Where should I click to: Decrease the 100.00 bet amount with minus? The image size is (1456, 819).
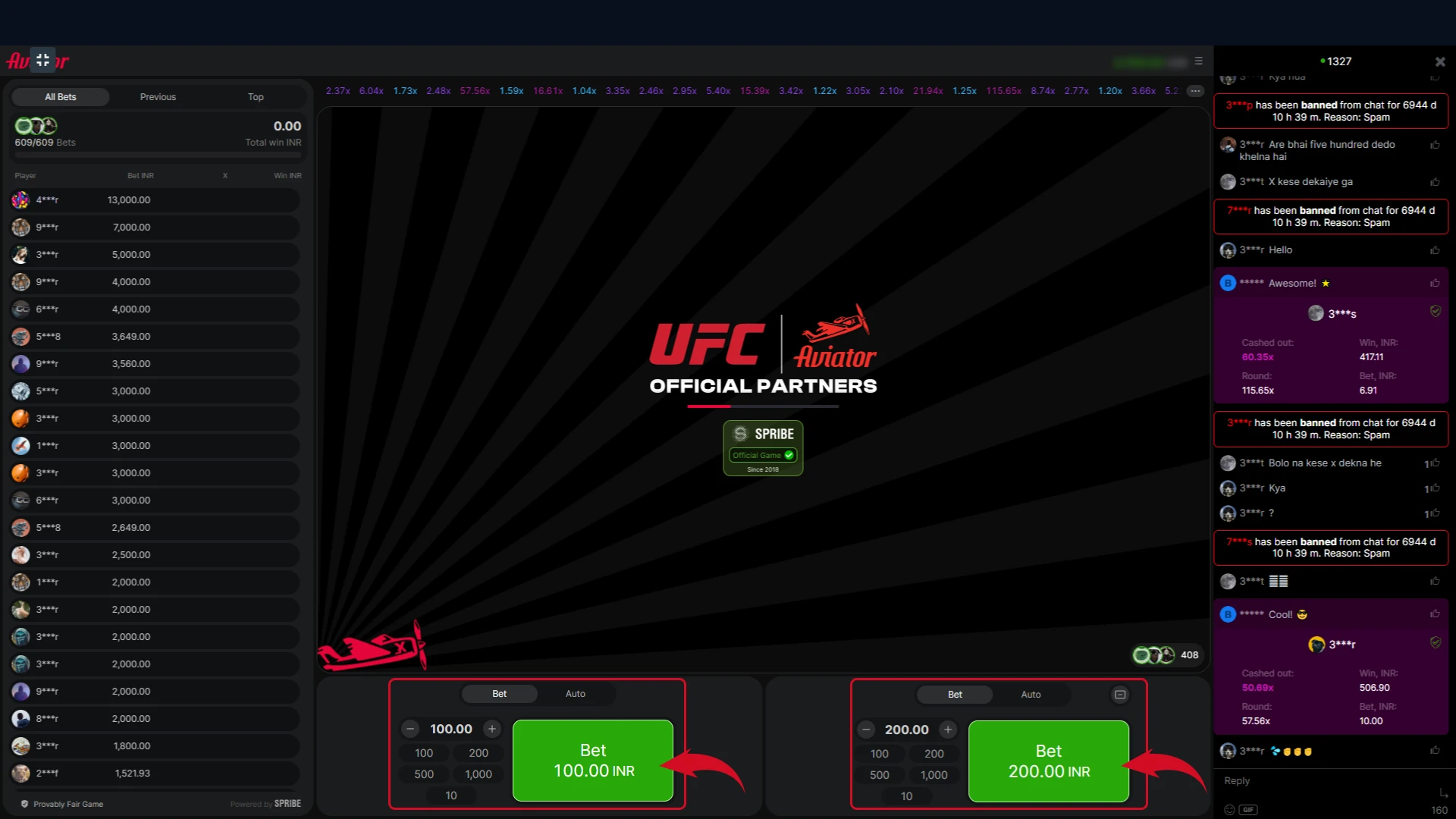tap(410, 728)
